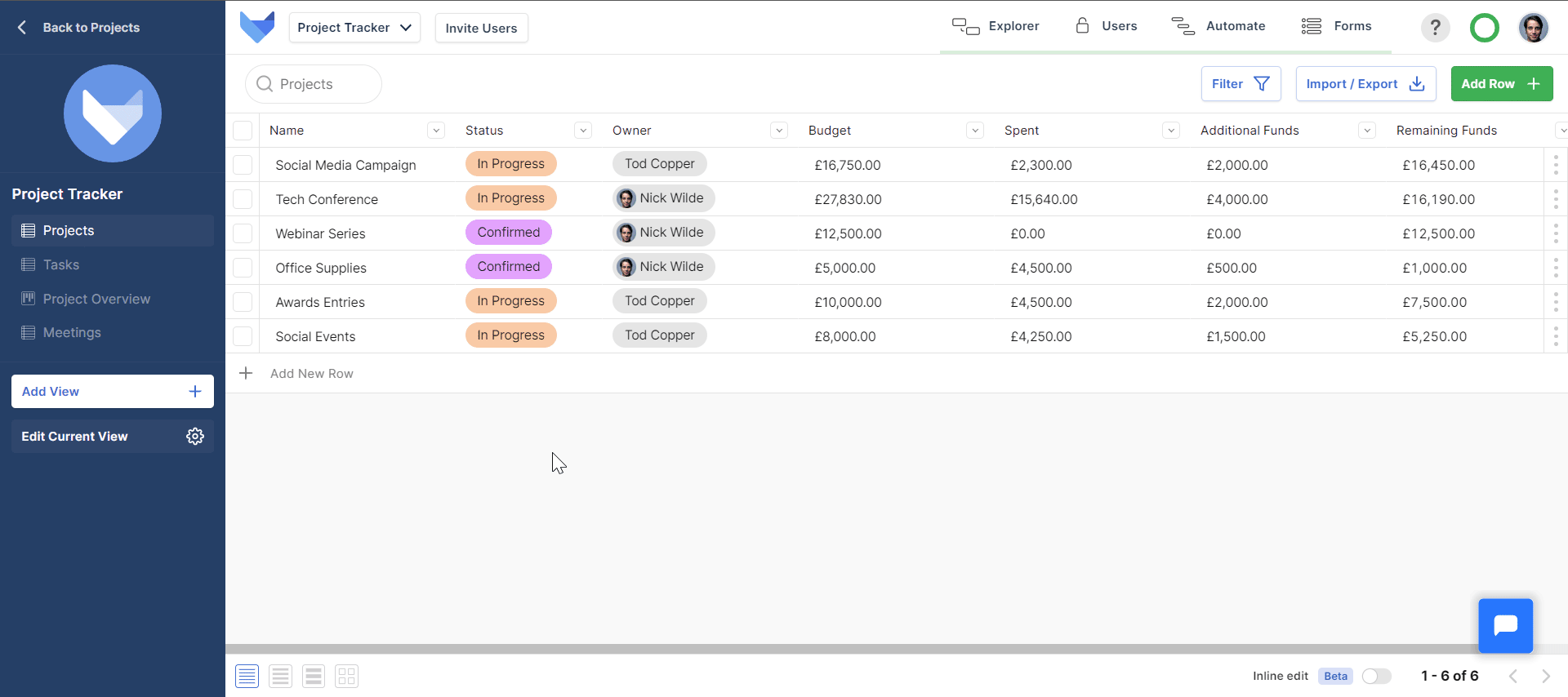Expand the Status column menu arrow
This screenshot has width=1568, height=697.
point(583,131)
